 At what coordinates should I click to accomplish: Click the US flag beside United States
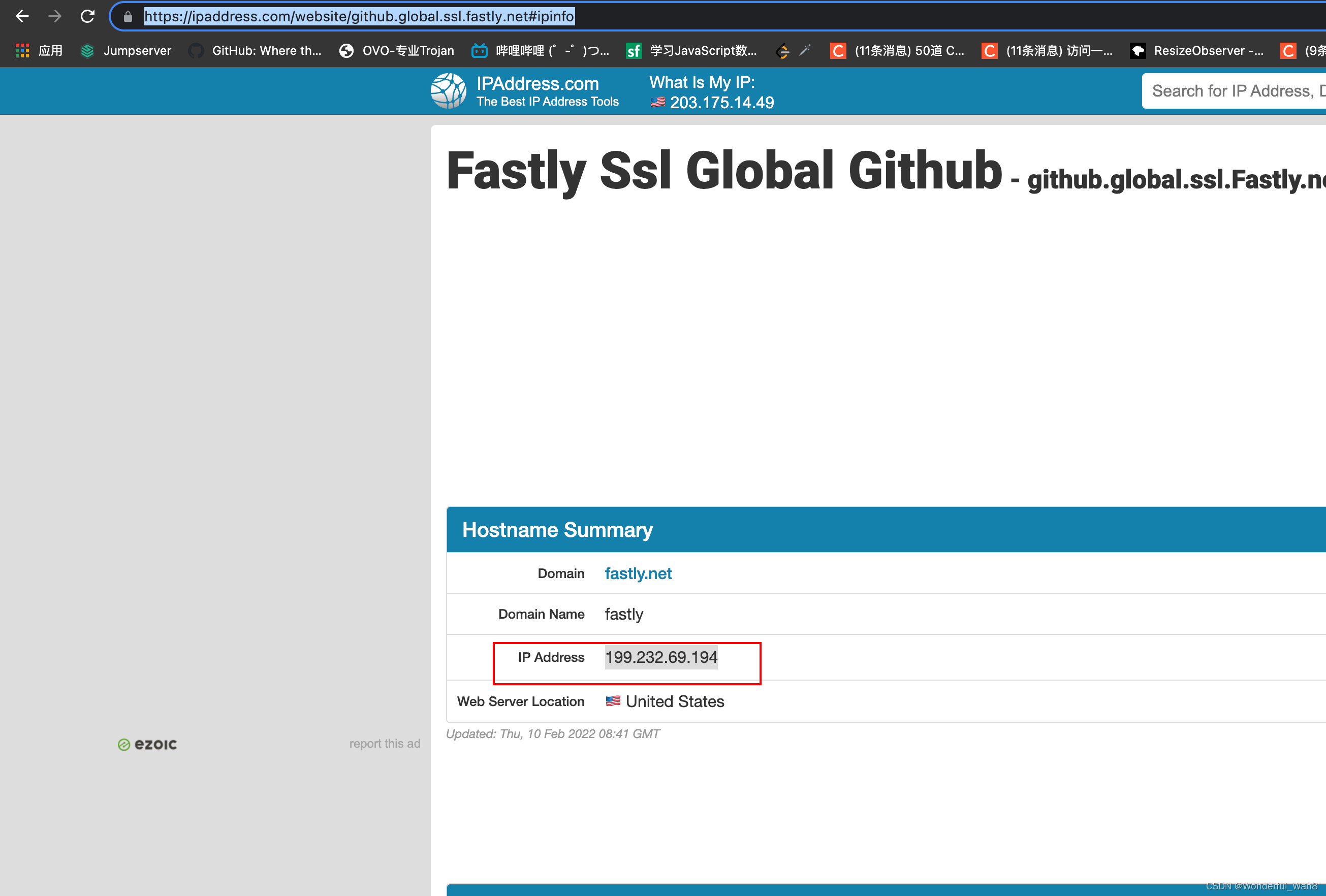[613, 701]
